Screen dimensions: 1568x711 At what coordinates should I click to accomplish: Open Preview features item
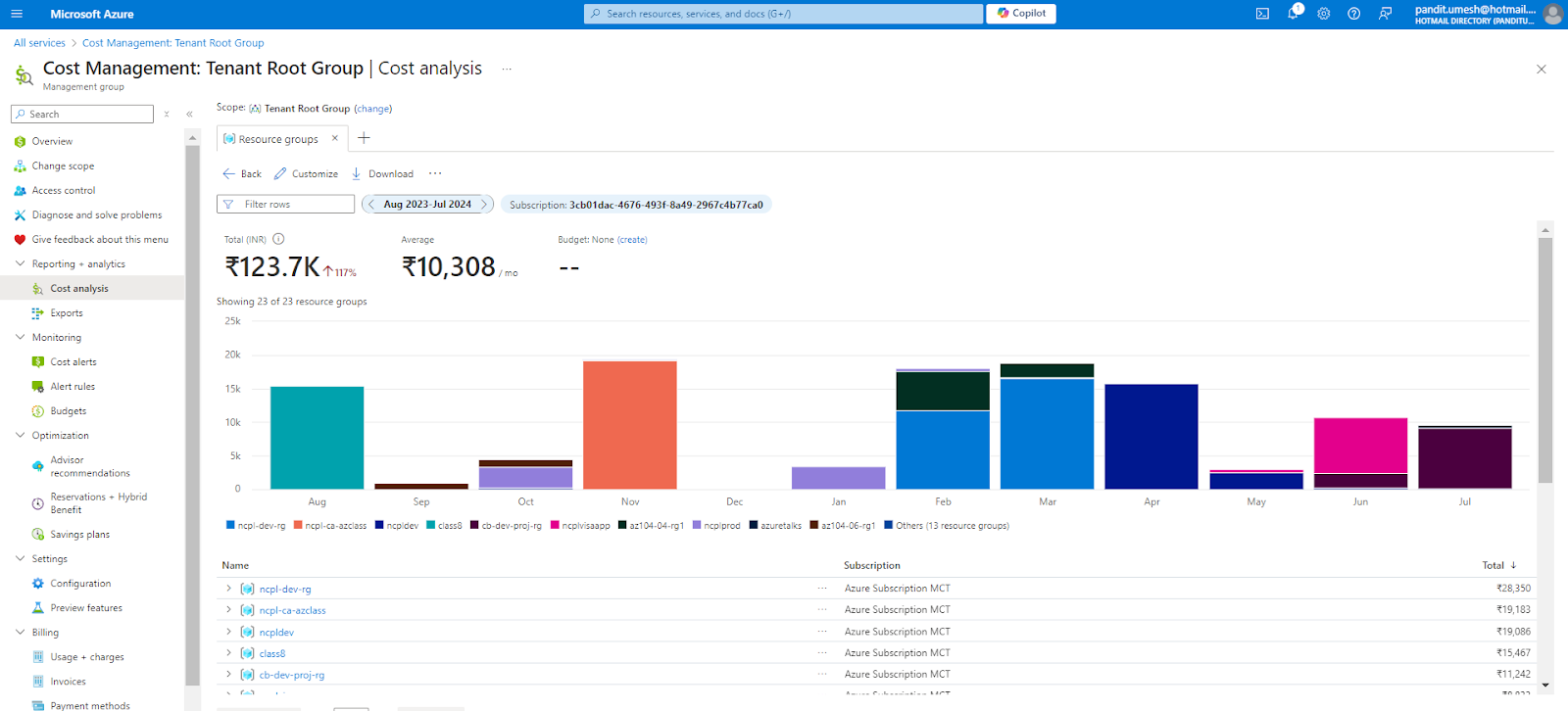86,608
